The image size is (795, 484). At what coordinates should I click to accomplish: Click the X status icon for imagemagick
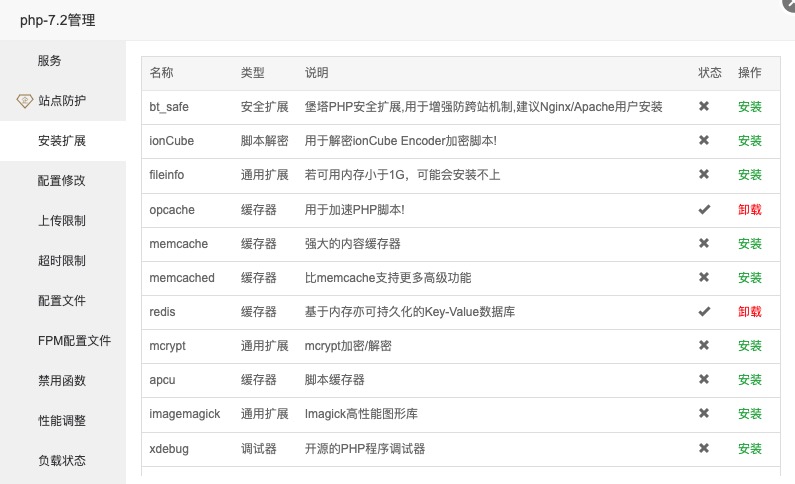click(x=704, y=413)
